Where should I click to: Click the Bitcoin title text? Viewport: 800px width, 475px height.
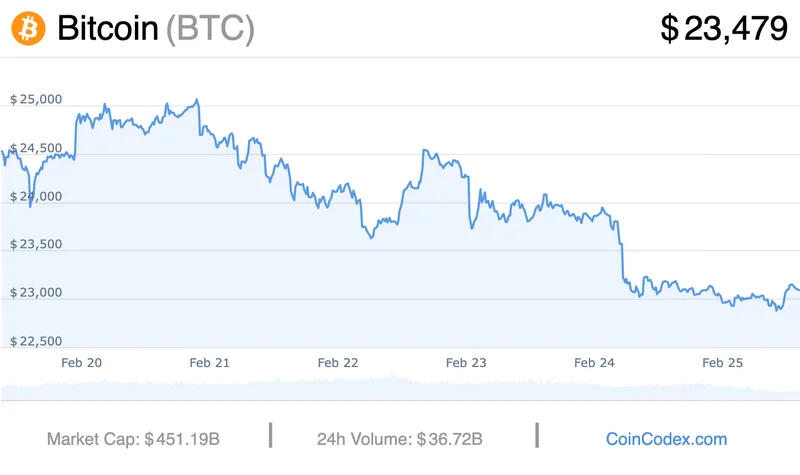(108, 28)
